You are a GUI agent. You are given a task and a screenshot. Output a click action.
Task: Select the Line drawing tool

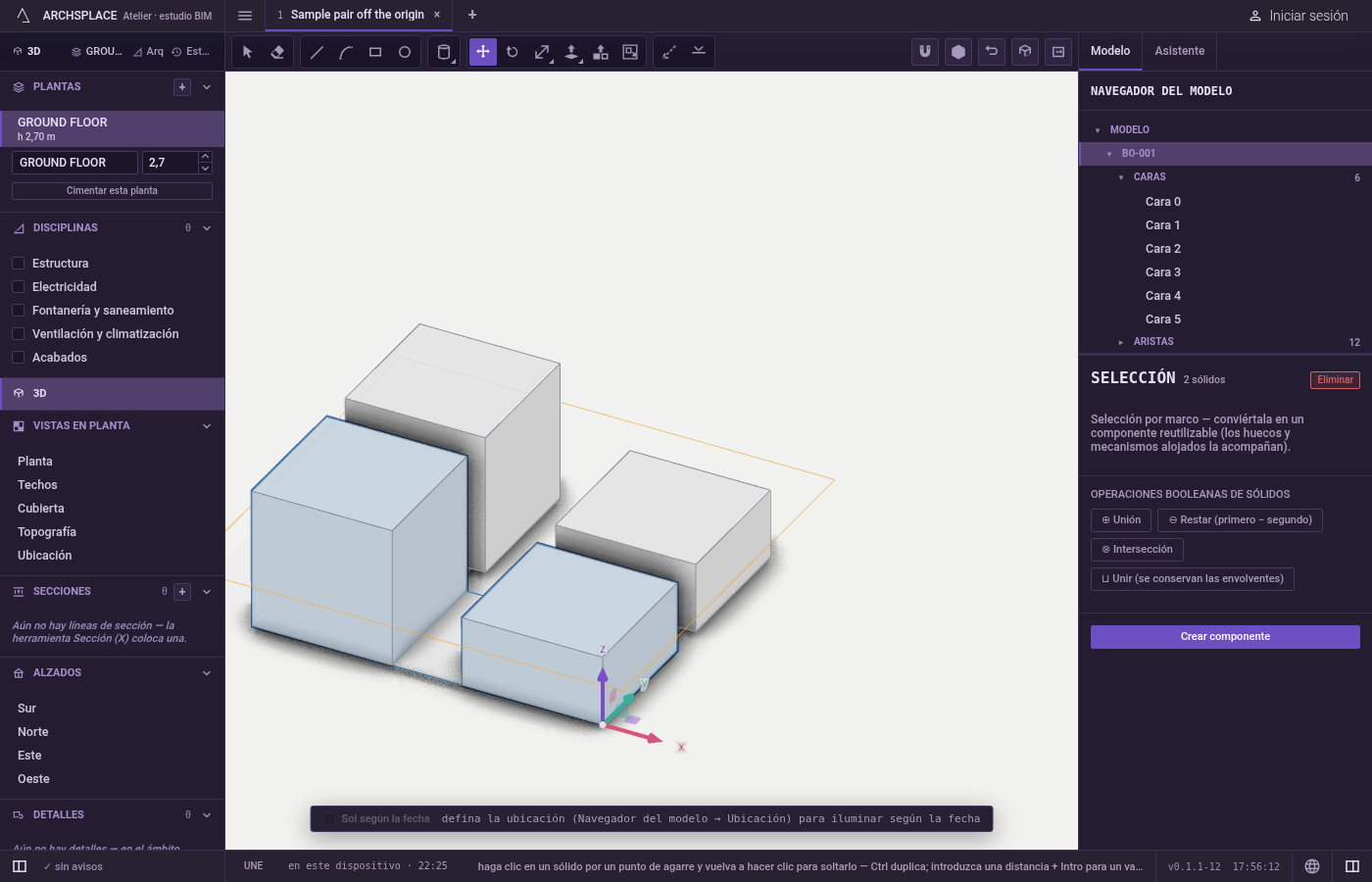[x=317, y=52]
